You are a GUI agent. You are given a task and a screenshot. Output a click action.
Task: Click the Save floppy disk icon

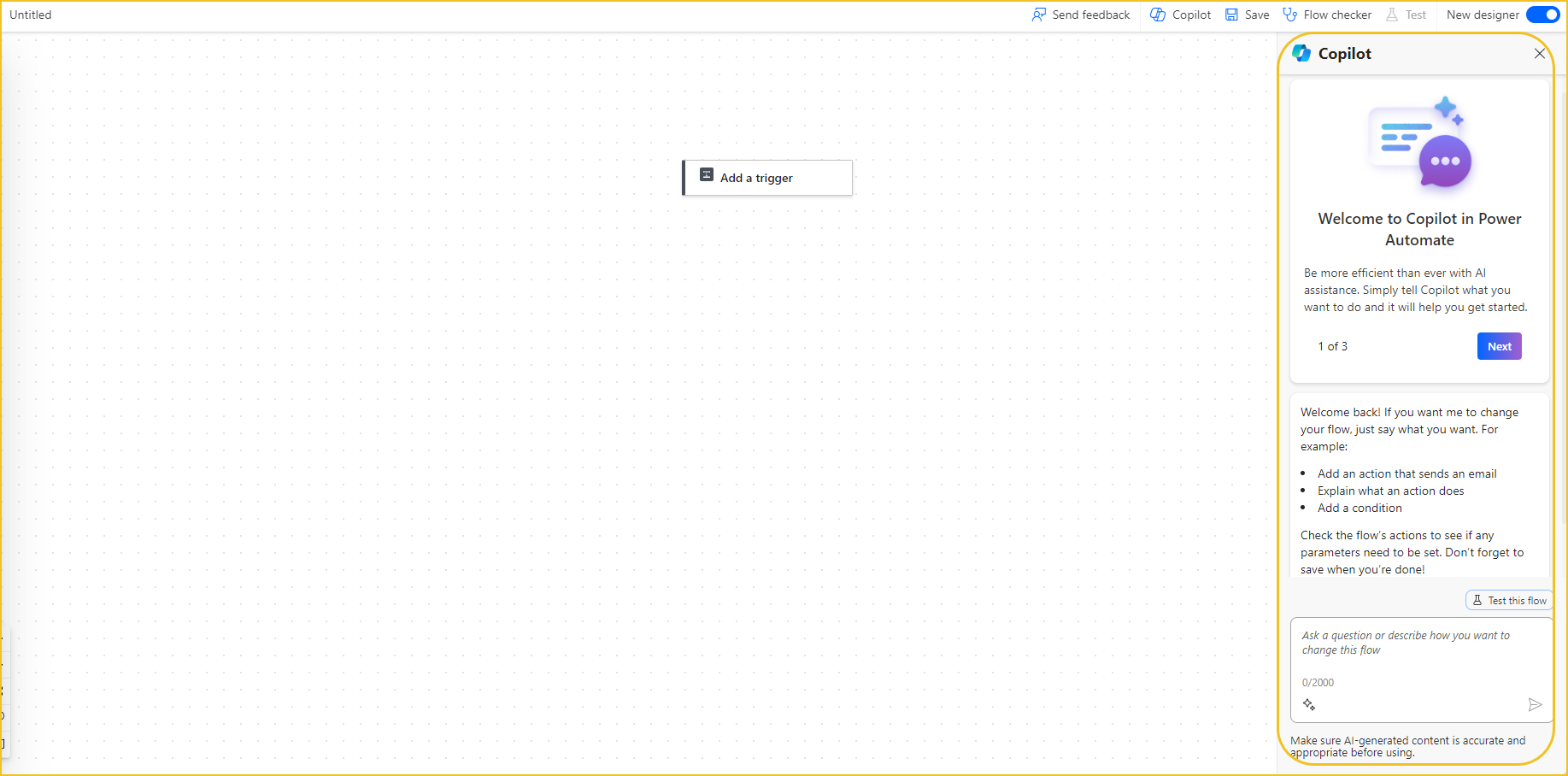[x=1231, y=15]
